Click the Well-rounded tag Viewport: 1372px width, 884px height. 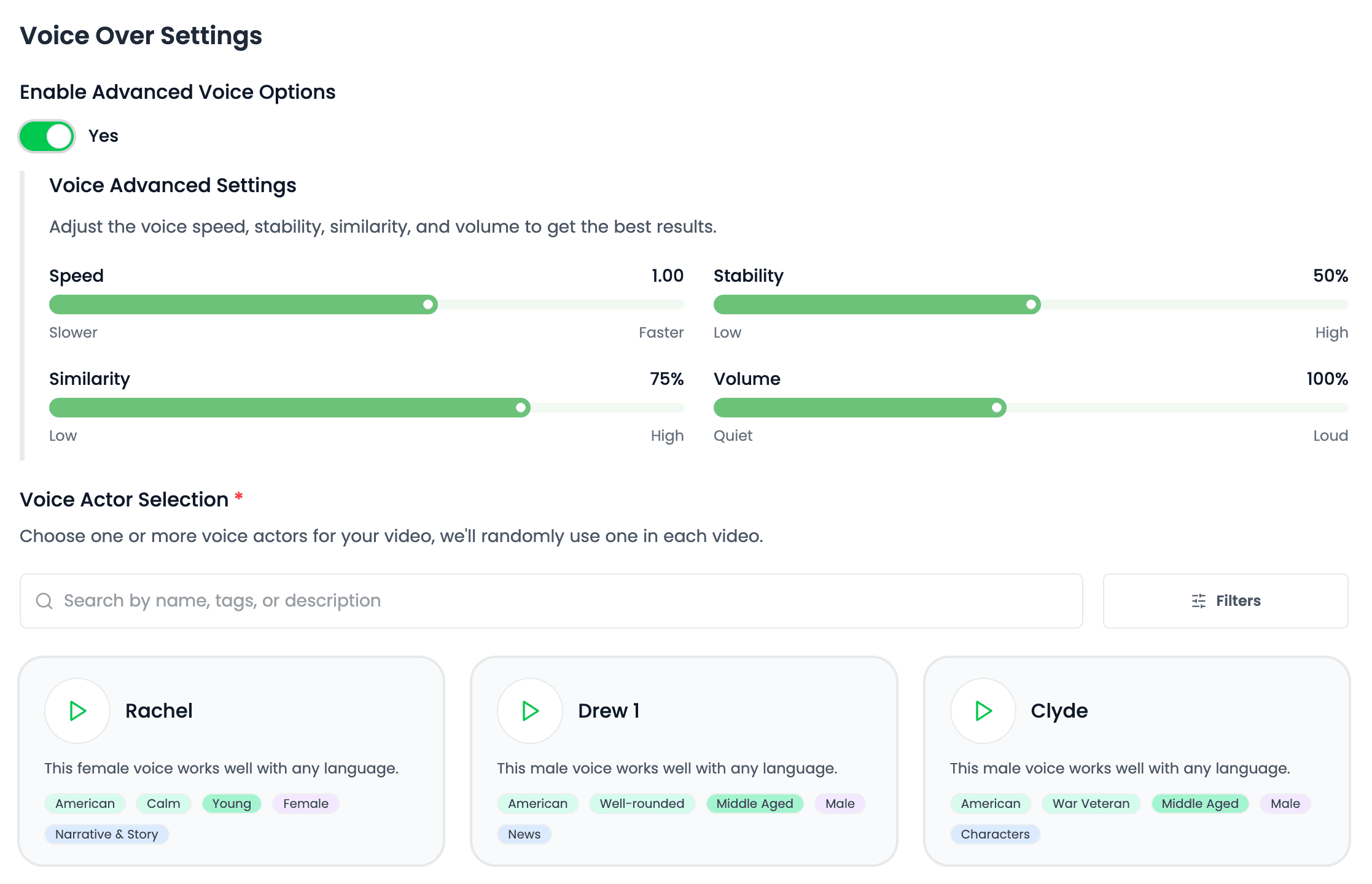point(642,804)
